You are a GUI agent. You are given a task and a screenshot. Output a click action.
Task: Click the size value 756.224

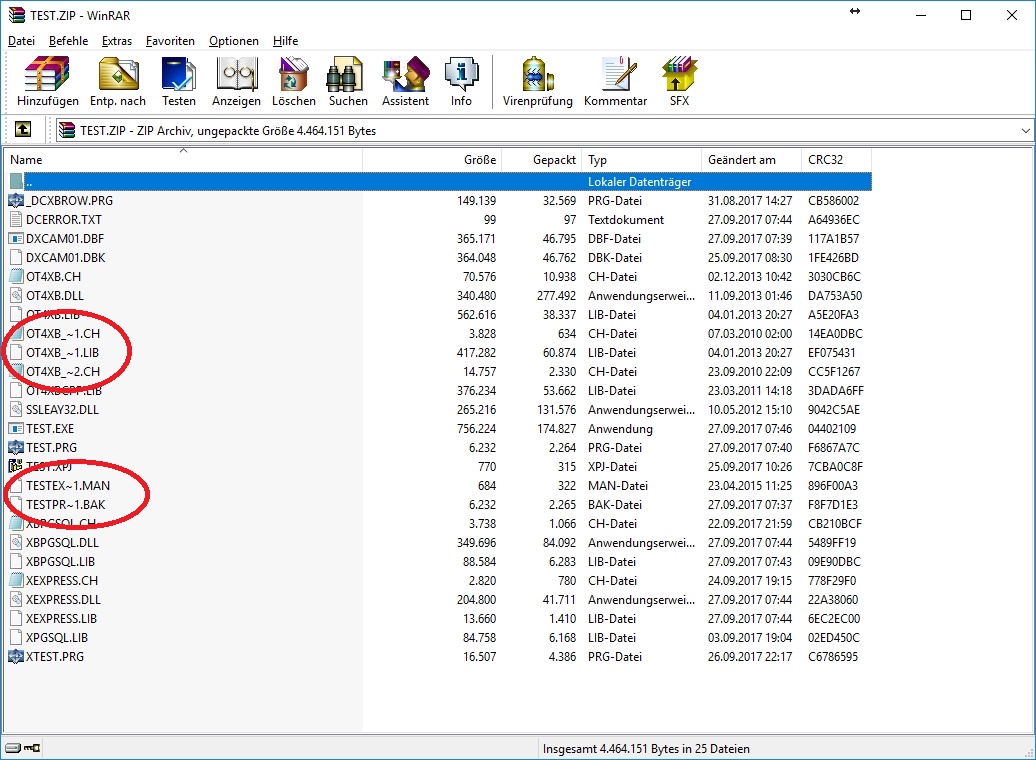tap(476, 429)
